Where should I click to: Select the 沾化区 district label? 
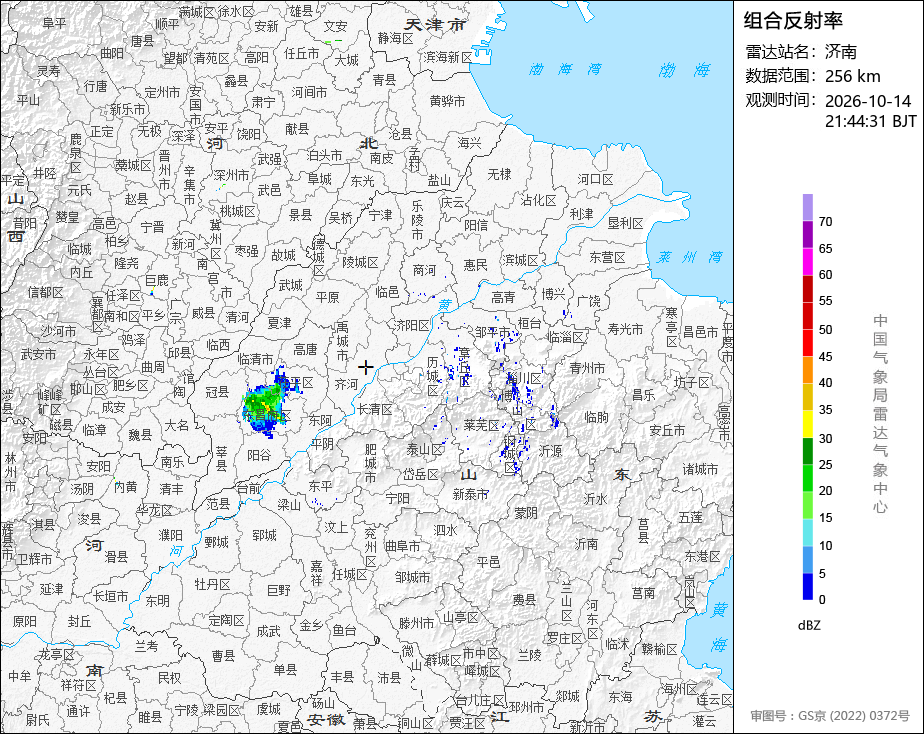point(539,200)
